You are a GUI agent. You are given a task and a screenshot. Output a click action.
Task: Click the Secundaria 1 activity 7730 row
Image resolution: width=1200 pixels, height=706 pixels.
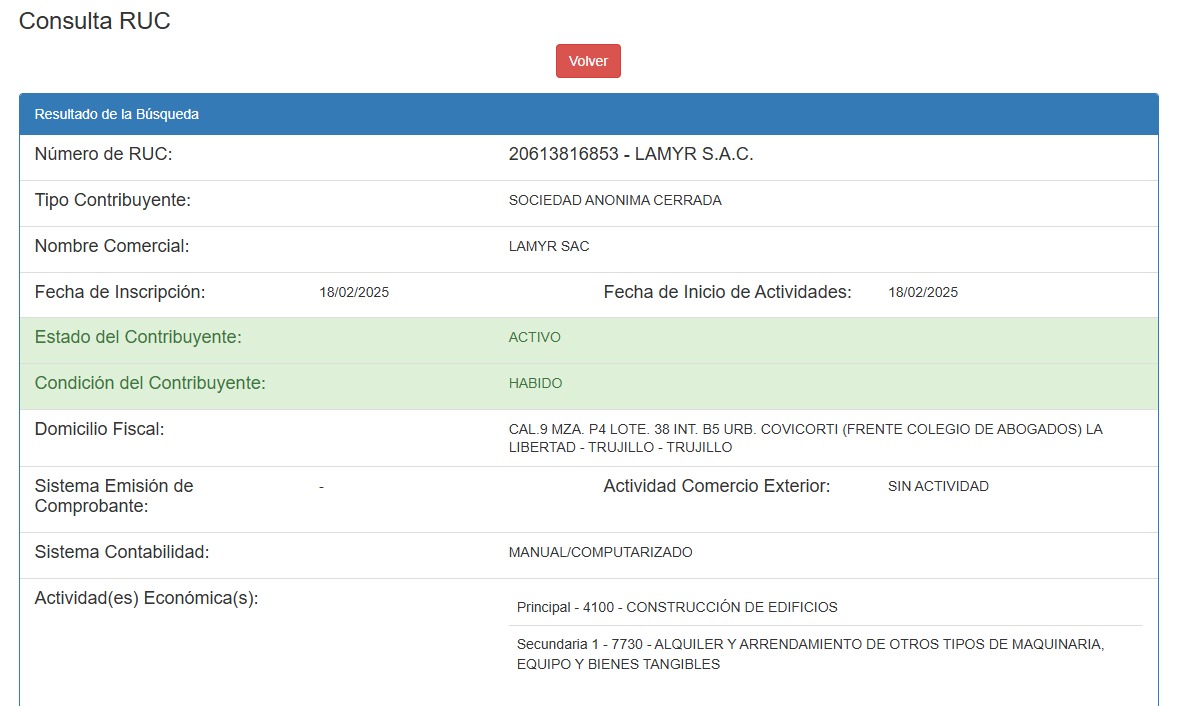(810, 654)
